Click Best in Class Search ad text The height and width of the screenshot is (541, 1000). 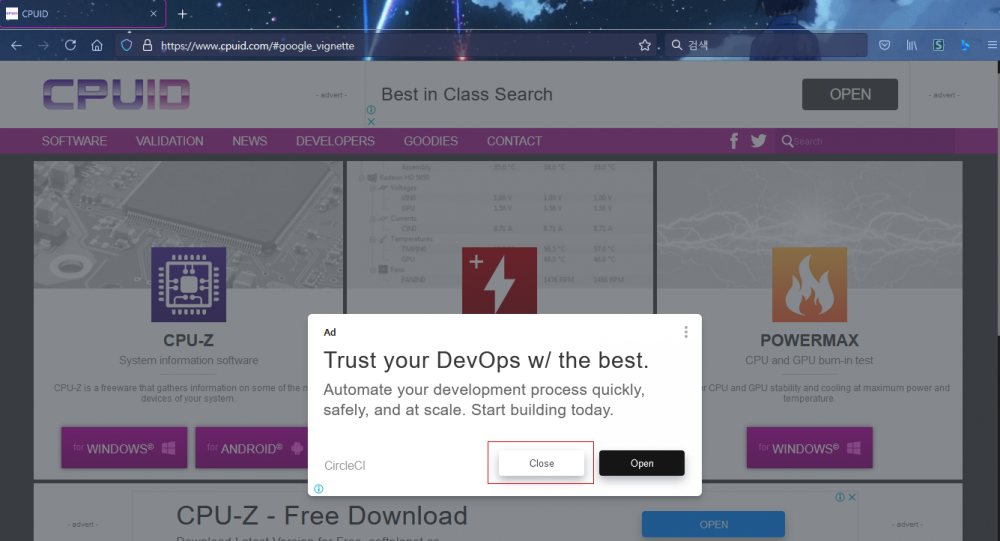pyautogui.click(x=467, y=94)
